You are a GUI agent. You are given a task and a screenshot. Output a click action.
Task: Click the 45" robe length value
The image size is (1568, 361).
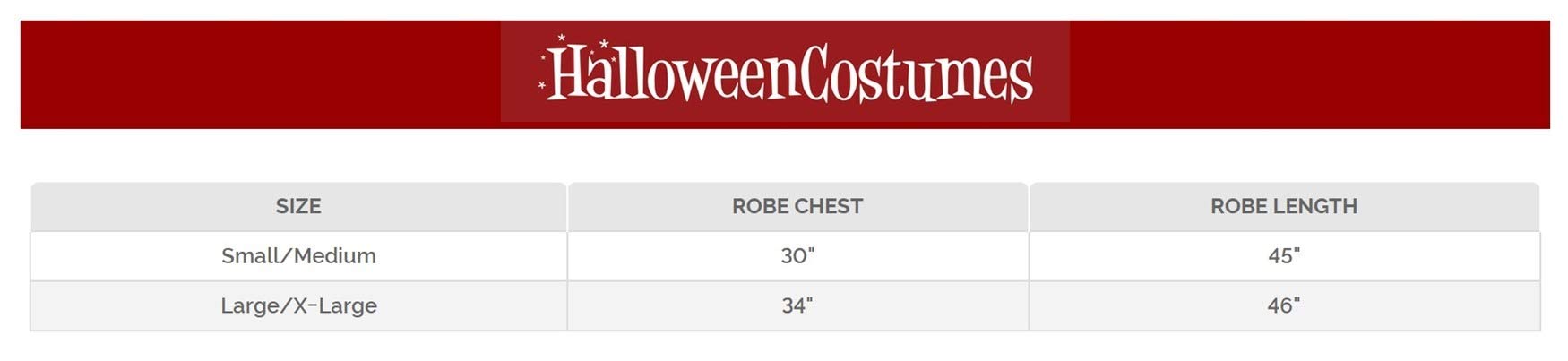(x=1283, y=256)
